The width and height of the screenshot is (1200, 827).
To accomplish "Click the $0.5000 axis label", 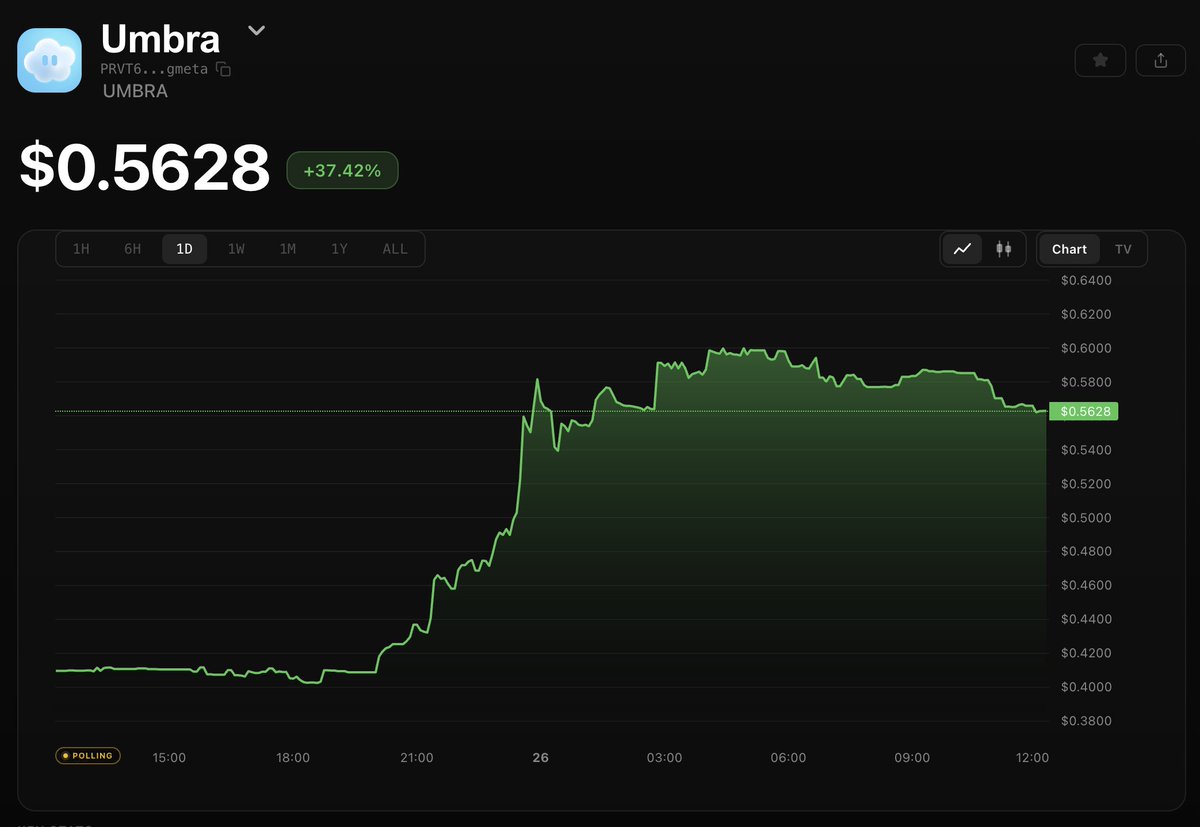I will [1086, 518].
